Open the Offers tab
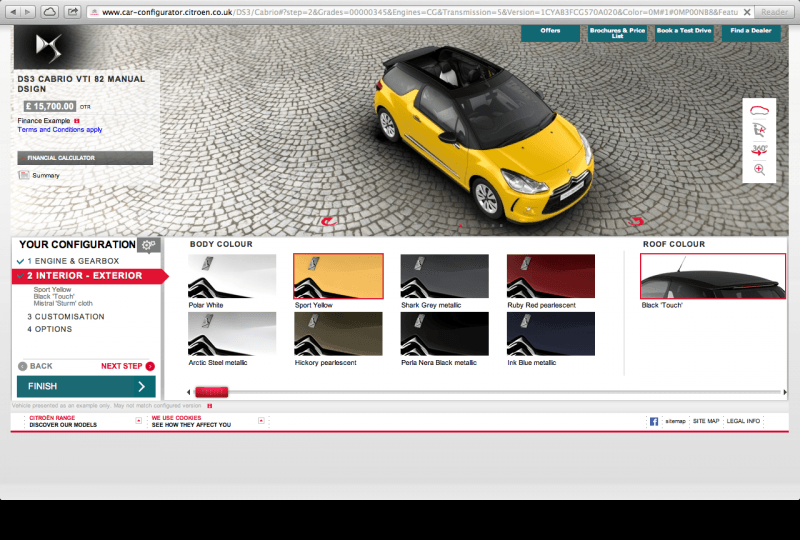The height and width of the screenshot is (540, 800). 550,33
